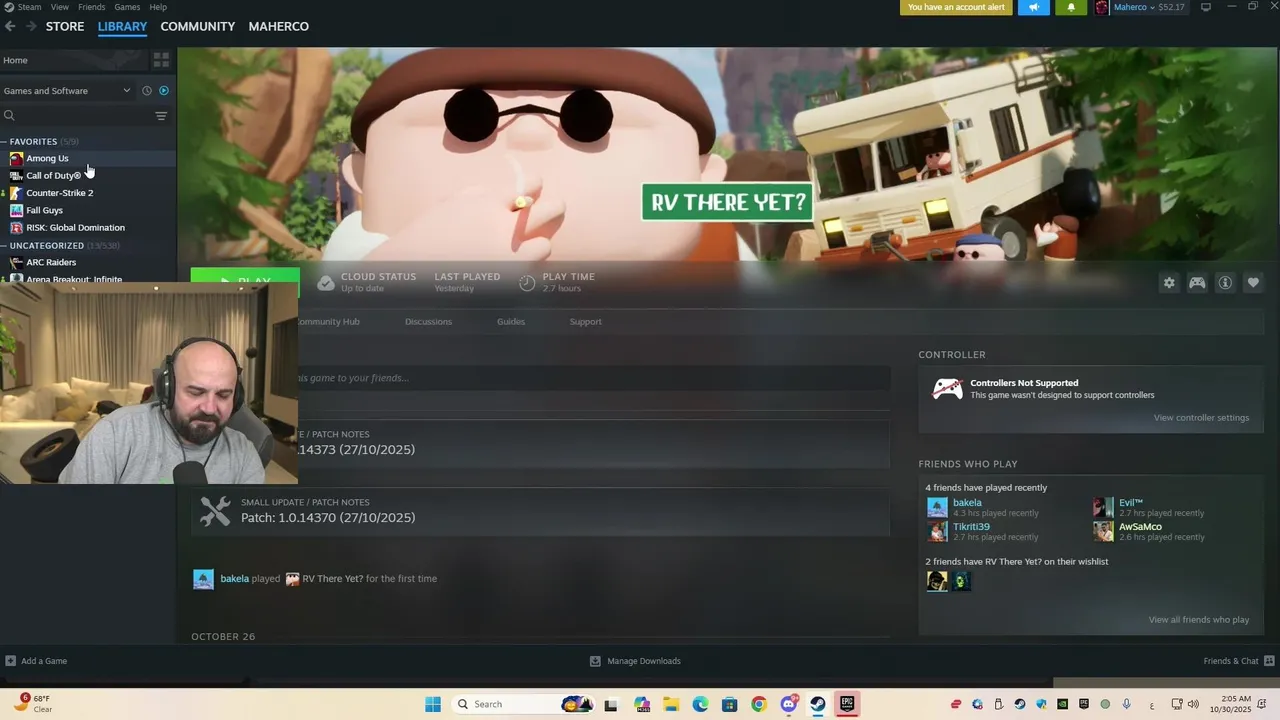
Task: Select Fall Guys in the library list
Action: click(x=44, y=211)
